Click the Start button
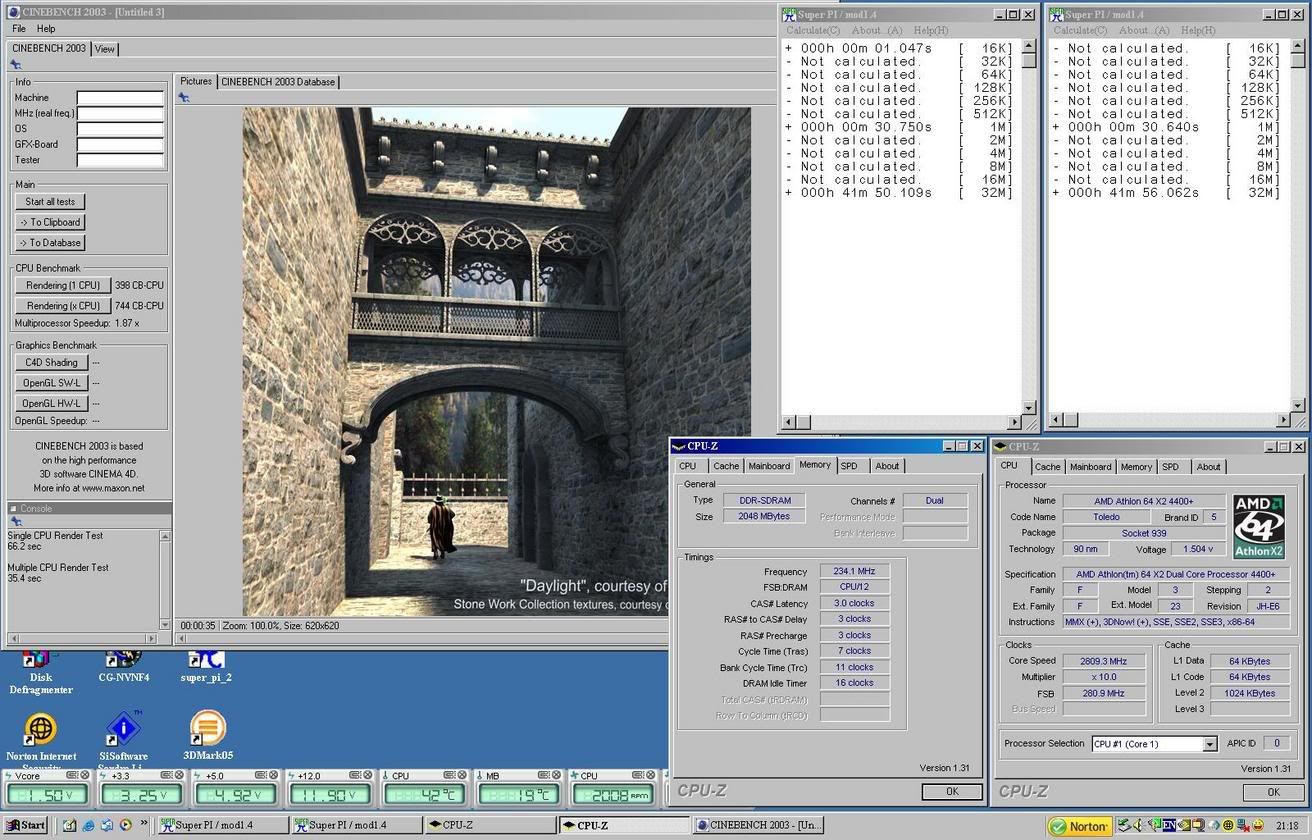The image size is (1312, 840). [x=25, y=825]
